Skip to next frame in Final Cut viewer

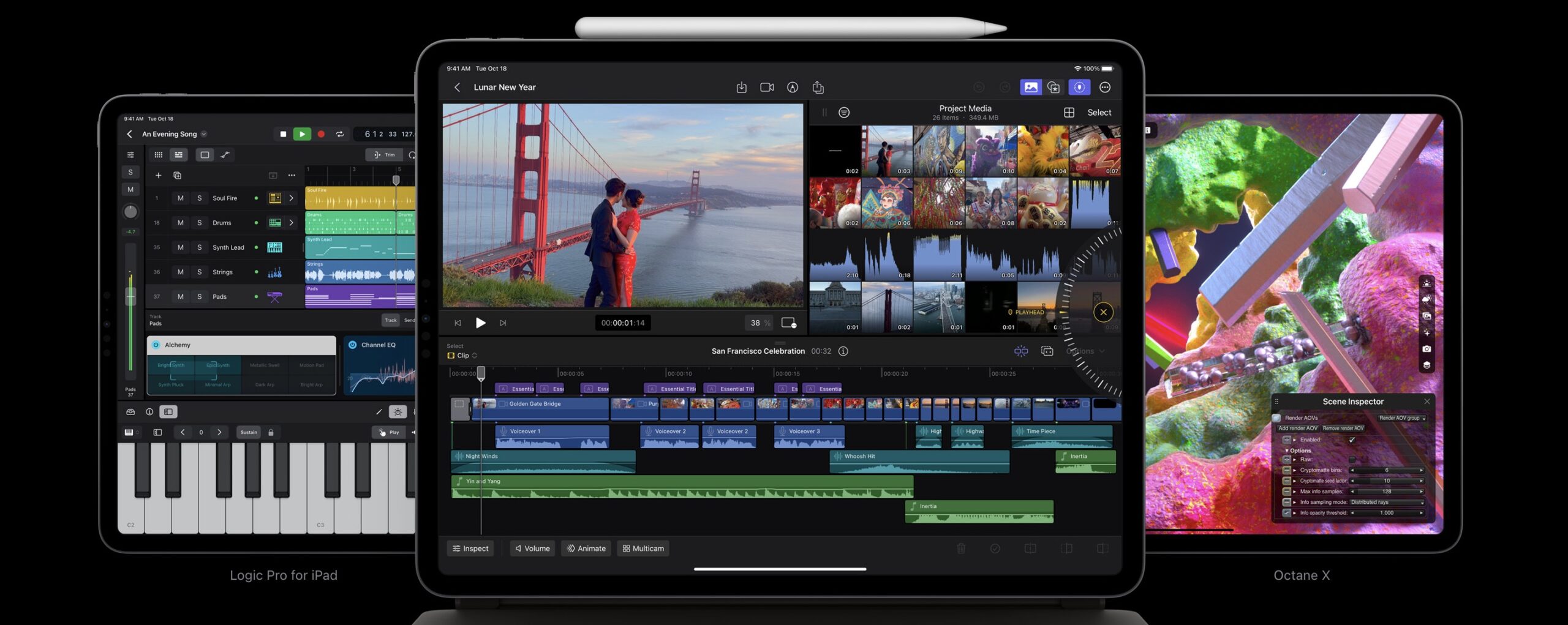coord(503,323)
